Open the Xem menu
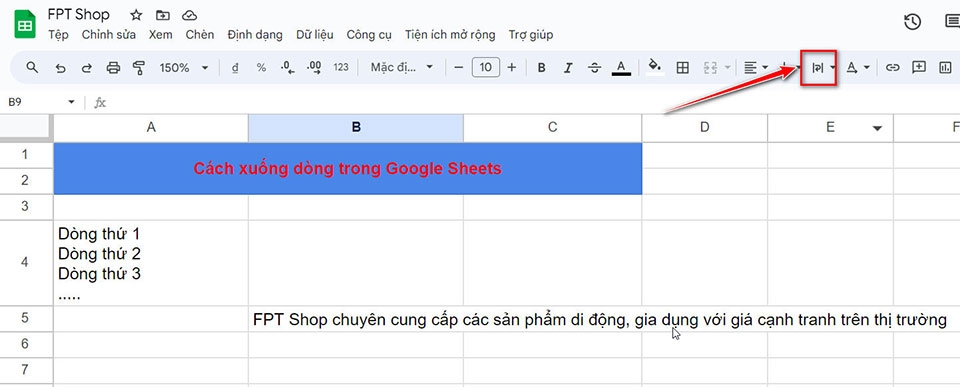960x387 pixels. [160, 35]
